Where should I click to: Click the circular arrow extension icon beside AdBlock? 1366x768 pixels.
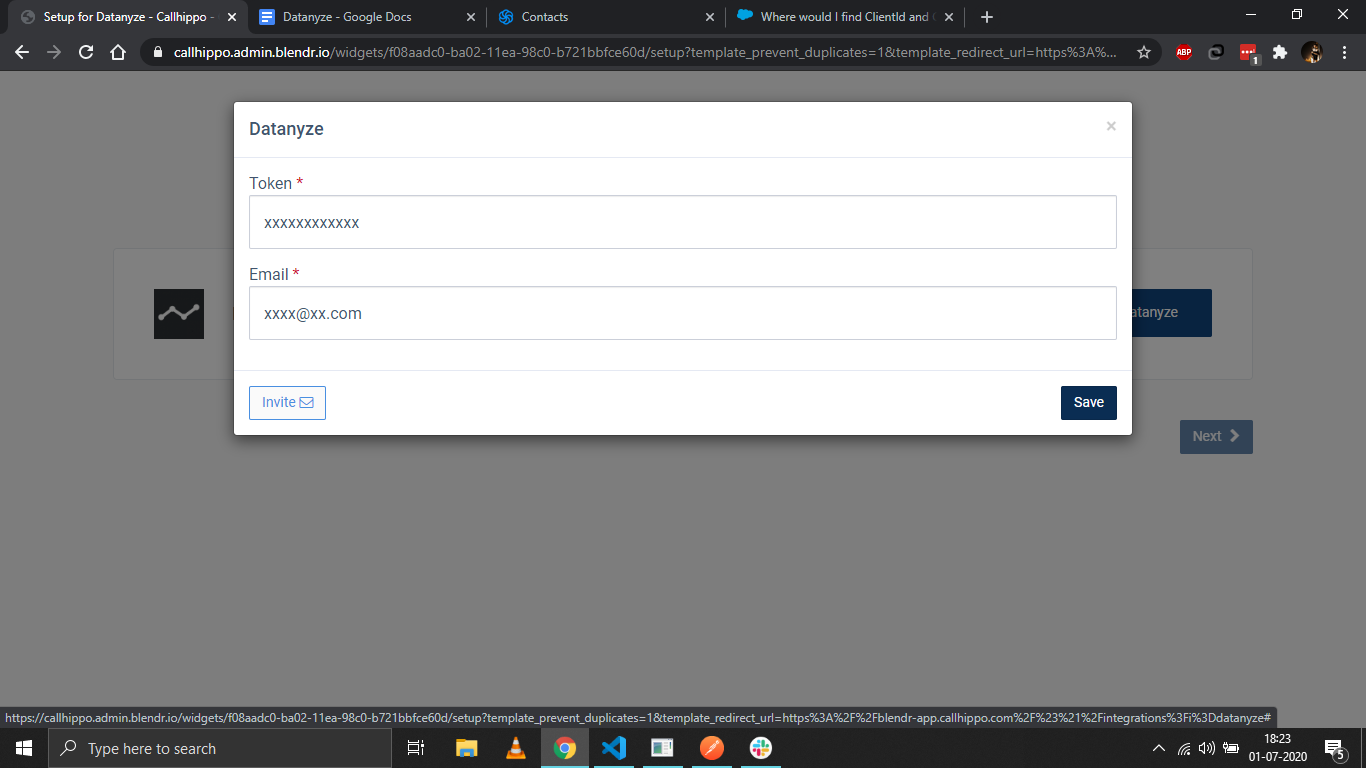pyautogui.click(x=1216, y=53)
